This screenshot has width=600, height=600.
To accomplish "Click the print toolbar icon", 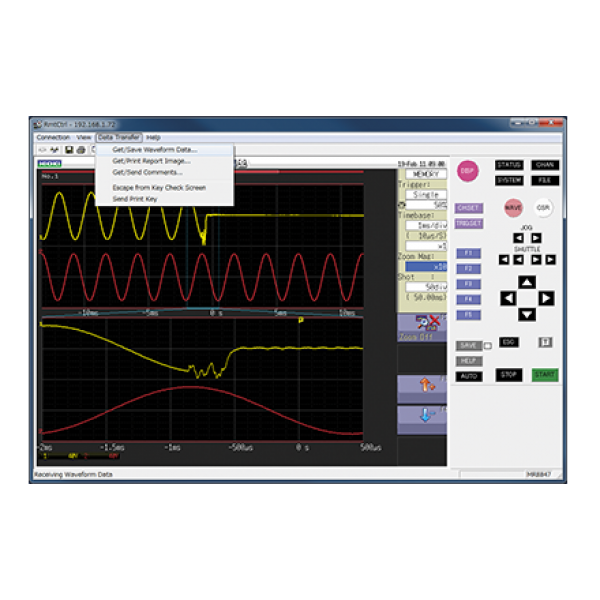I will click(x=80, y=149).
